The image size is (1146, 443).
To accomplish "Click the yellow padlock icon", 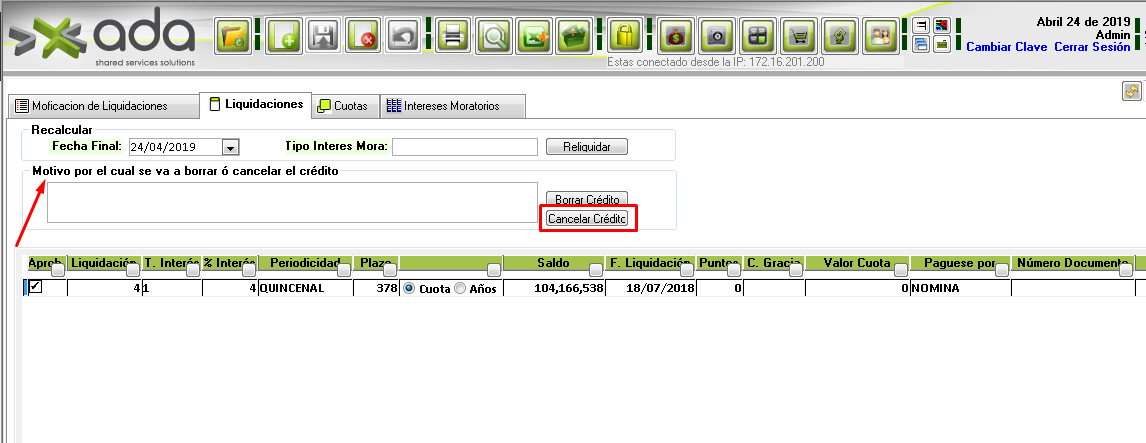I will tap(625, 36).
